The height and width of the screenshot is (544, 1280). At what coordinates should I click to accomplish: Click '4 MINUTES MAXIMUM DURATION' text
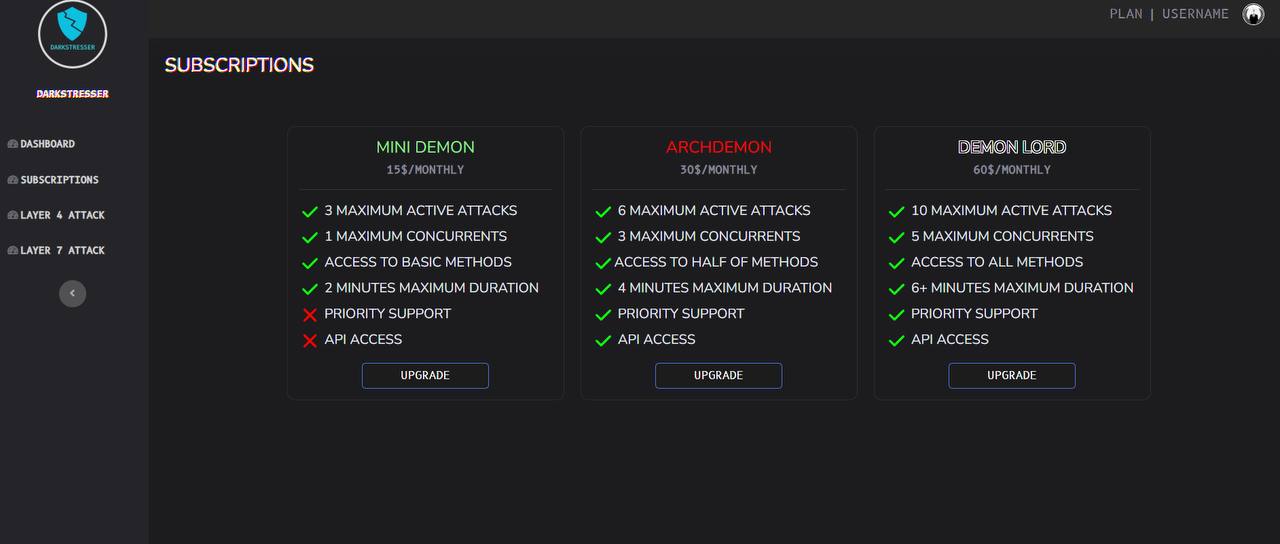[x=725, y=288]
